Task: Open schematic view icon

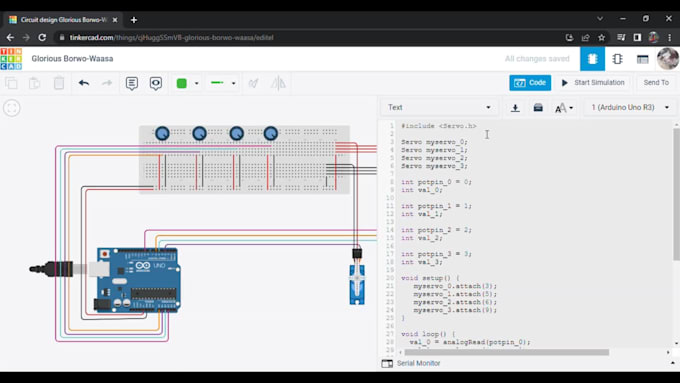Action: [618, 59]
